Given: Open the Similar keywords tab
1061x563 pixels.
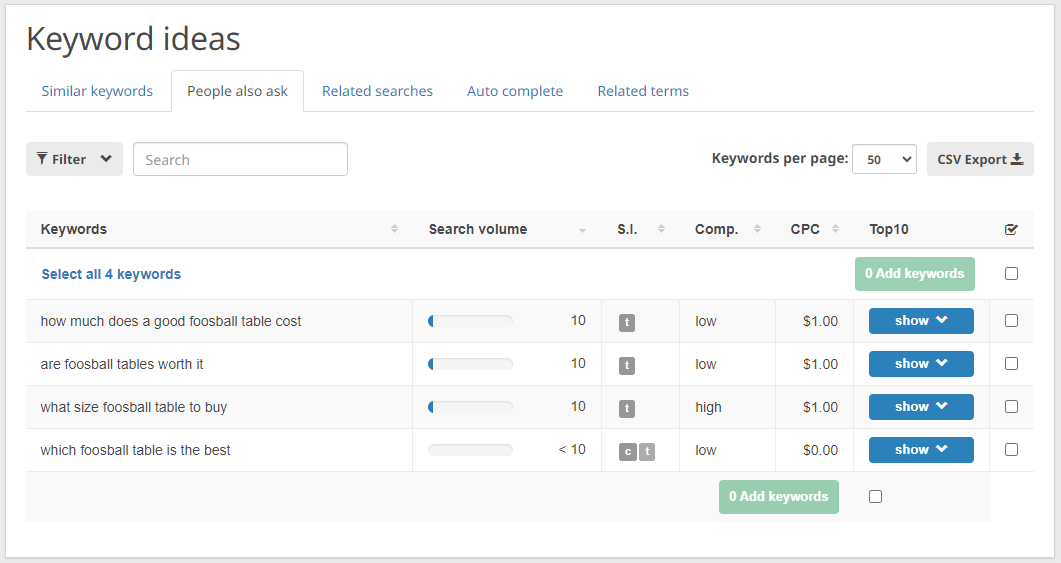Looking at the screenshot, I should click(97, 91).
